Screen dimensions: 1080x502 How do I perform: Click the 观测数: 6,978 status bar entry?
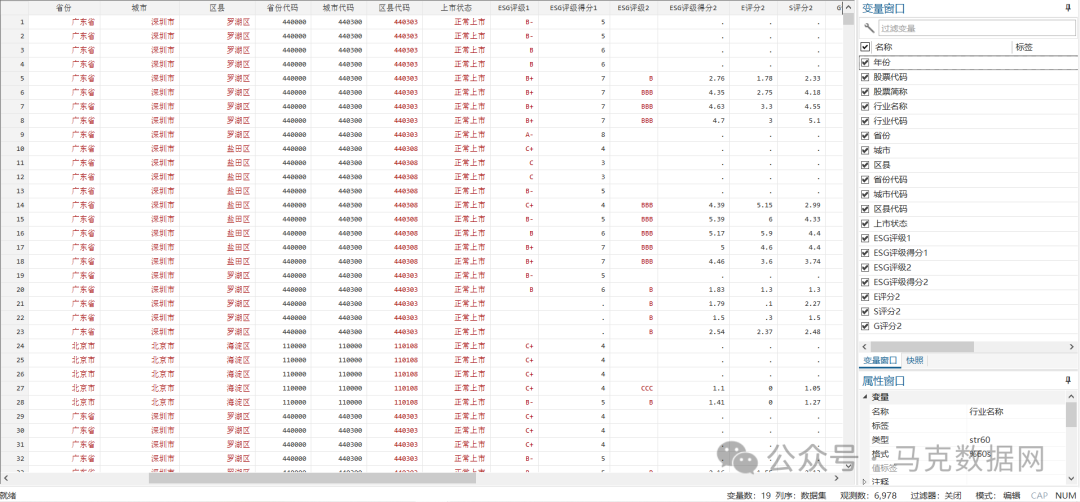click(x=868, y=495)
